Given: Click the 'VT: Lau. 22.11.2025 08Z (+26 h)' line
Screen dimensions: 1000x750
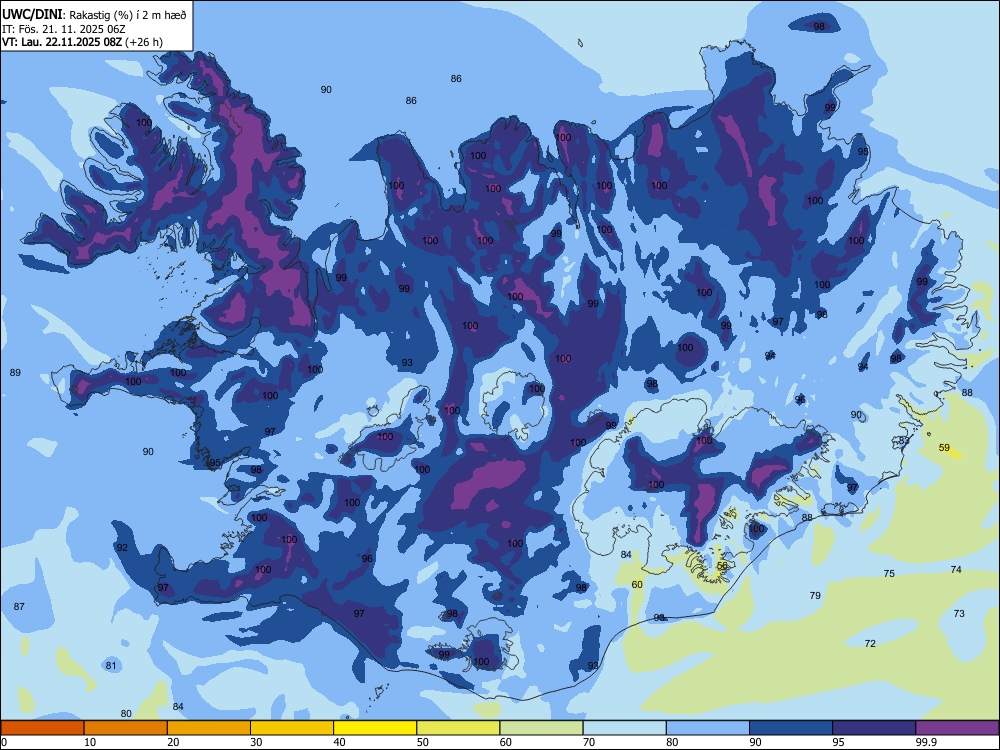Looking at the screenshot, I should pos(82,42).
